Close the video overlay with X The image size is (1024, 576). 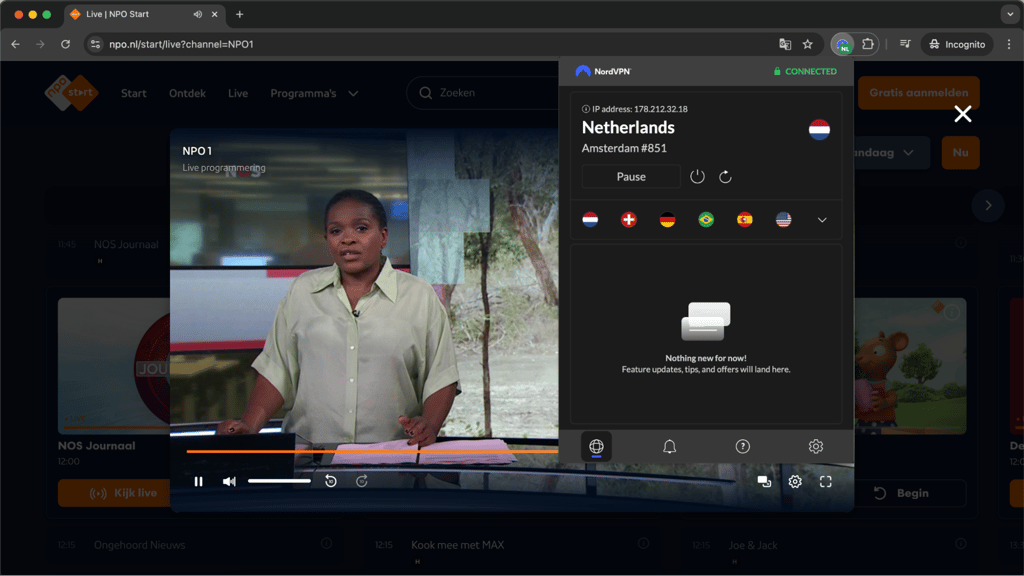(963, 114)
